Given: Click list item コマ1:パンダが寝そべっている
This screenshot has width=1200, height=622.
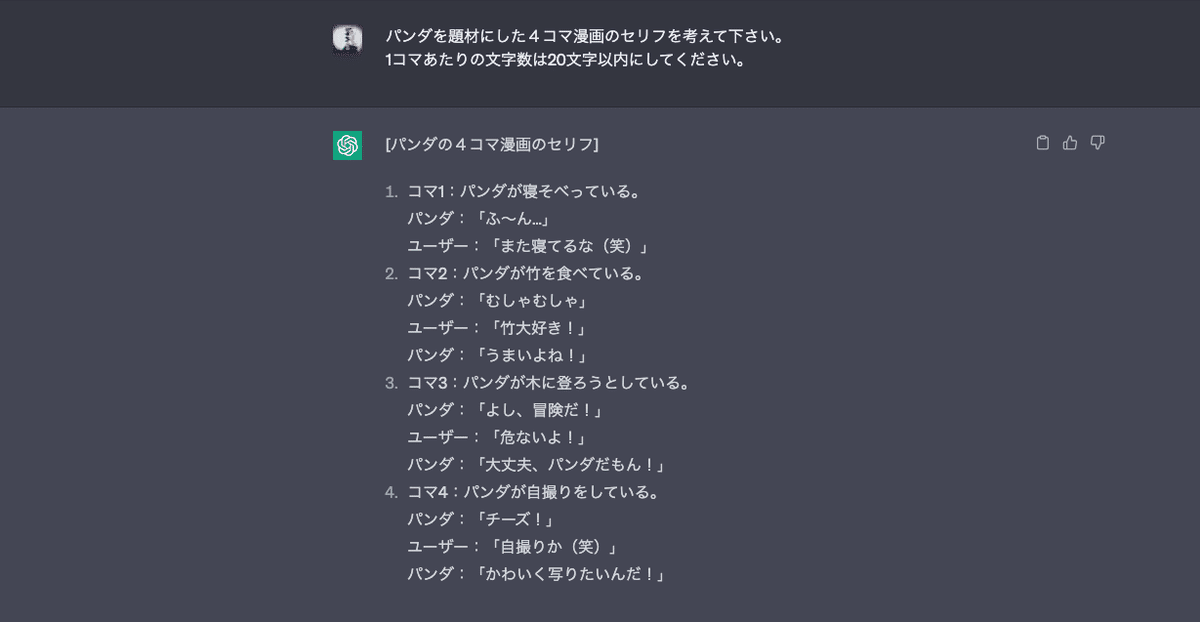Looking at the screenshot, I should [x=524, y=191].
